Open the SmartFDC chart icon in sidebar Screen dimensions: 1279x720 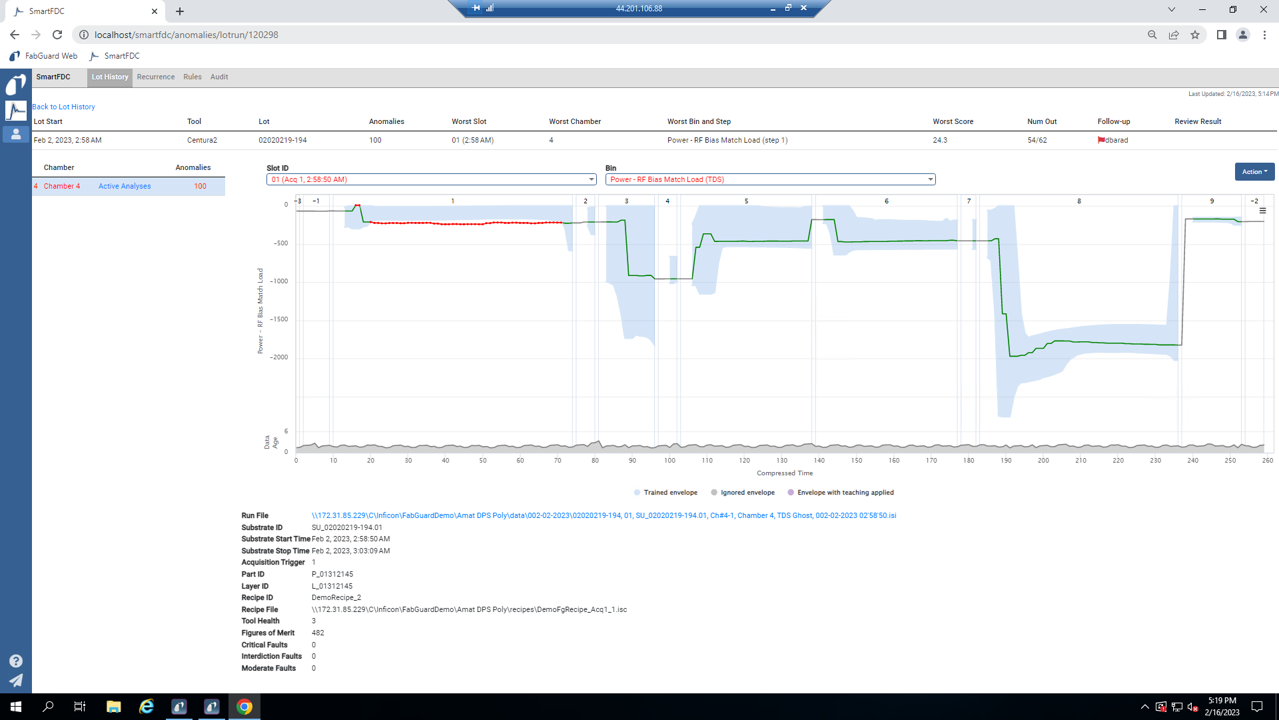(x=16, y=110)
